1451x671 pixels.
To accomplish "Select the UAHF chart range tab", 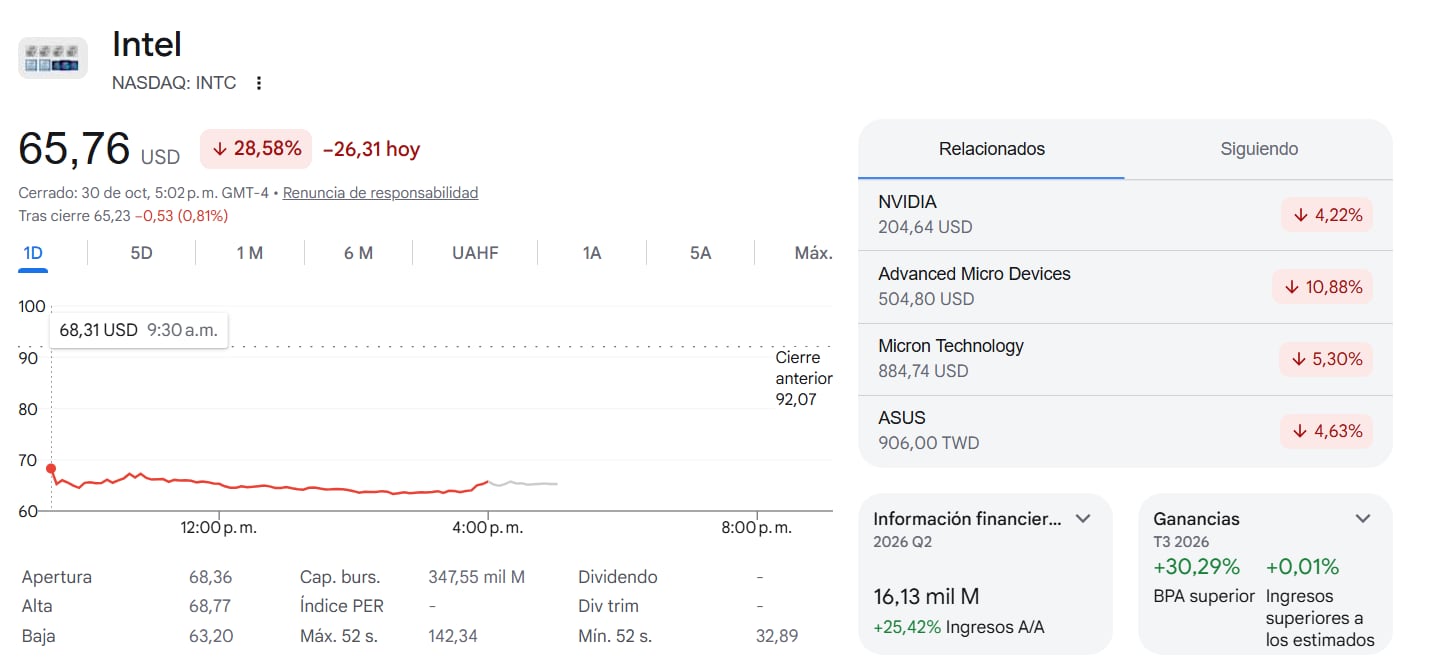I will click(x=475, y=253).
